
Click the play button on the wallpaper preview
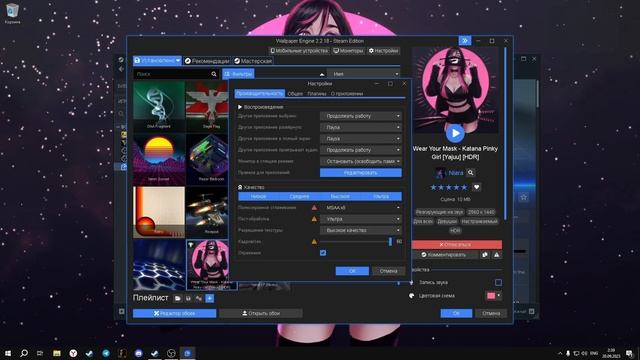pos(455,133)
